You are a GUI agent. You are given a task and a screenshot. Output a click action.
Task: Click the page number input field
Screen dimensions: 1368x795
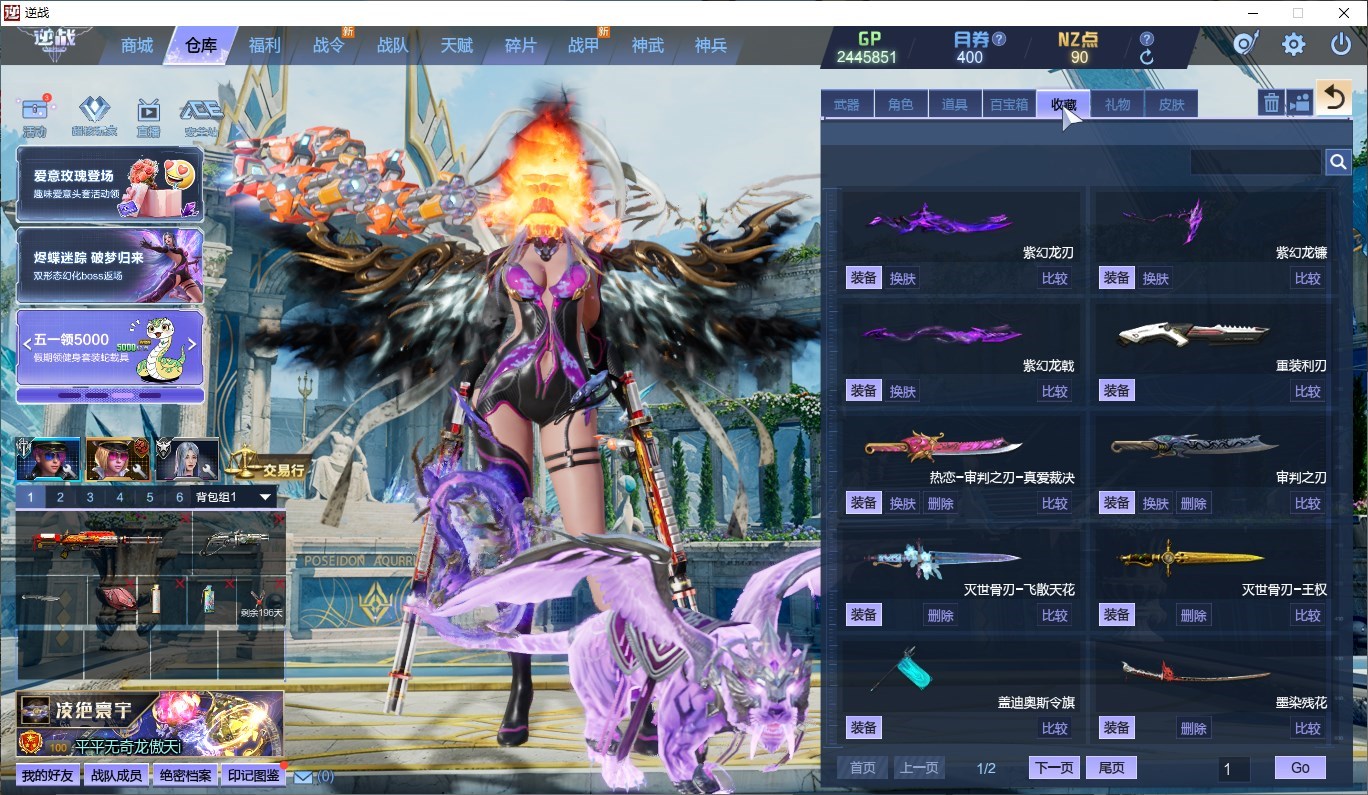(x=1234, y=768)
